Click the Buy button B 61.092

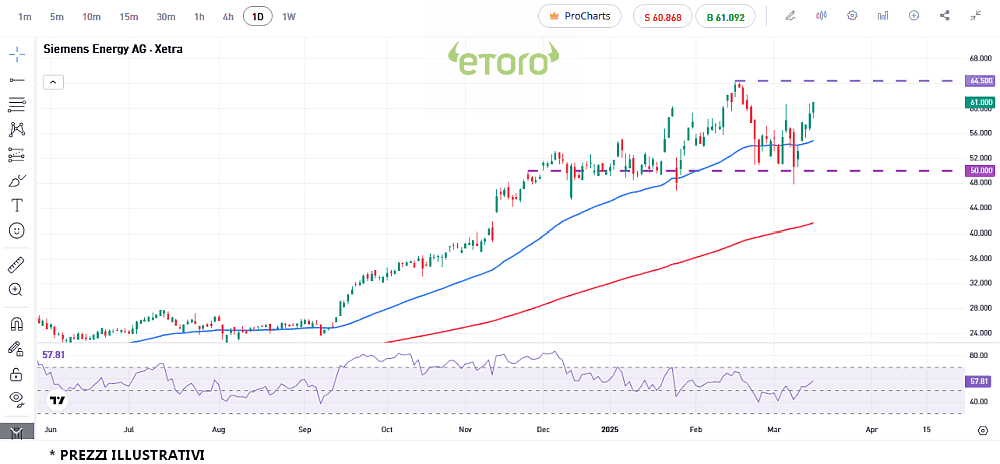[726, 17]
